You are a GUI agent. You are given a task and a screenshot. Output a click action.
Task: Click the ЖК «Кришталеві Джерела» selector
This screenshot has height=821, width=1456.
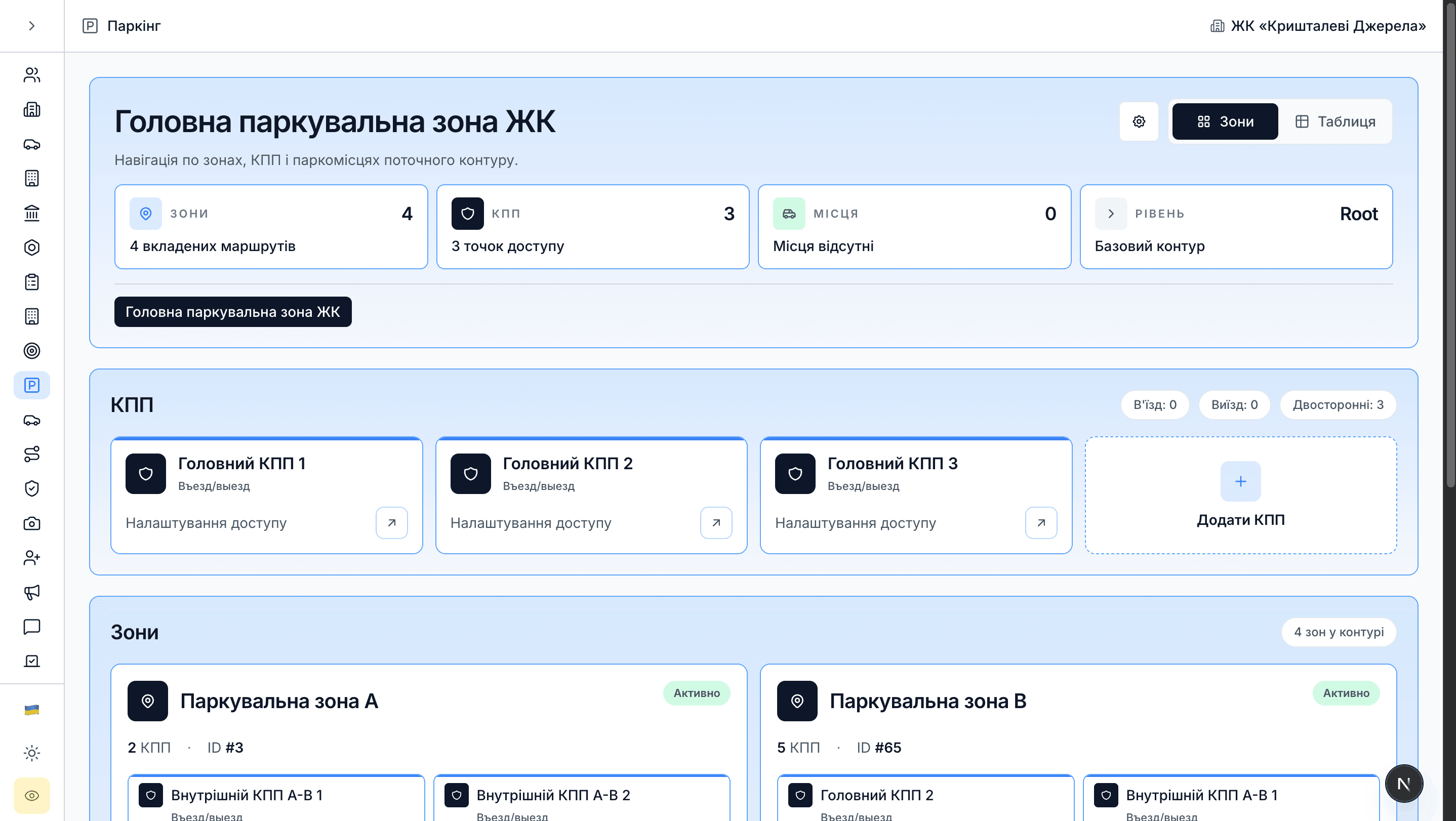tap(1317, 26)
